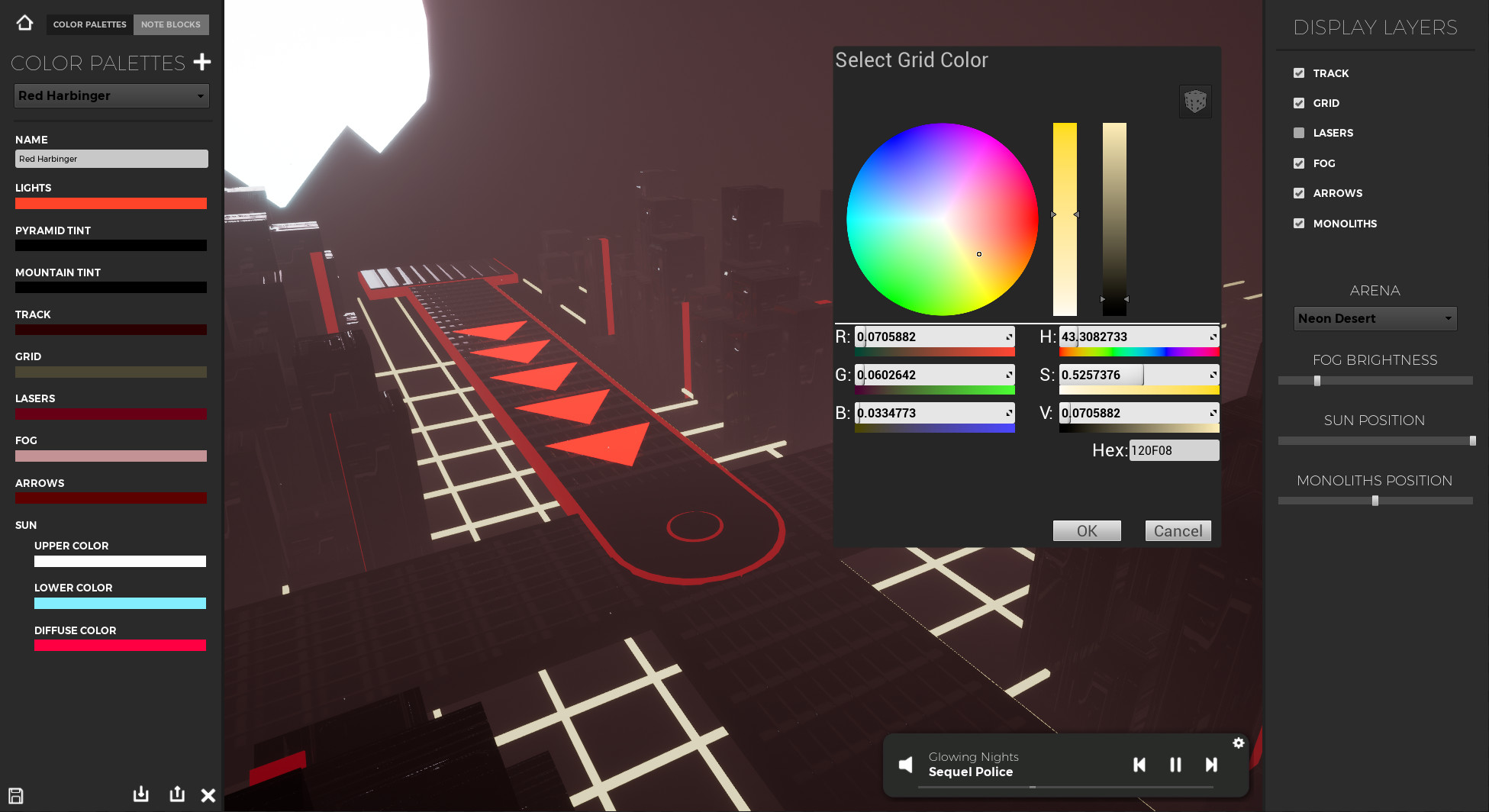Uncheck the MONOLITHS display layer
Viewport: 1489px width, 812px height.
click(1298, 223)
